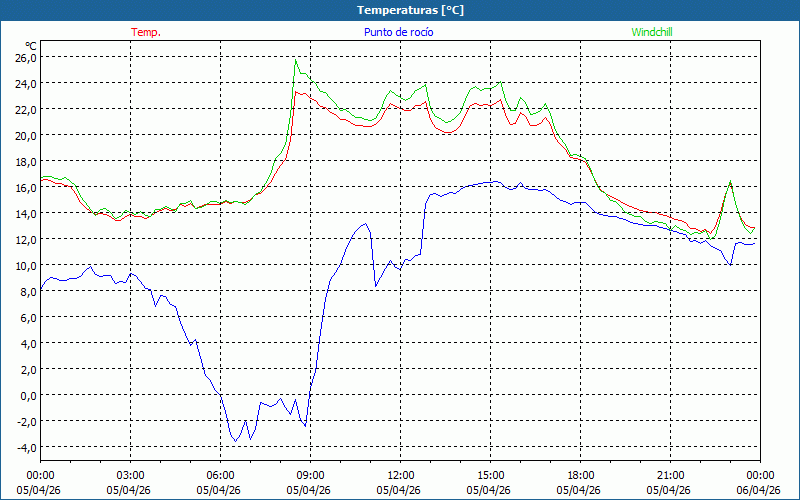Click the lowest dip of the blue dew point curve
The width and height of the screenshot is (800, 500).
pos(237,440)
